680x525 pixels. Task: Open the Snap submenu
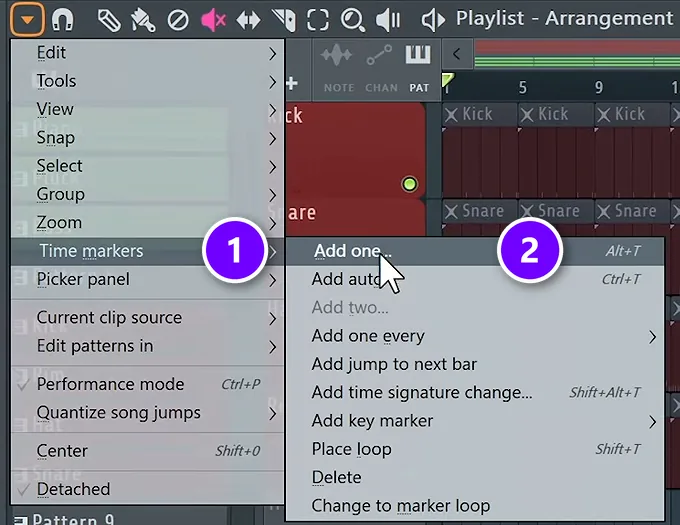pos(147,138)
